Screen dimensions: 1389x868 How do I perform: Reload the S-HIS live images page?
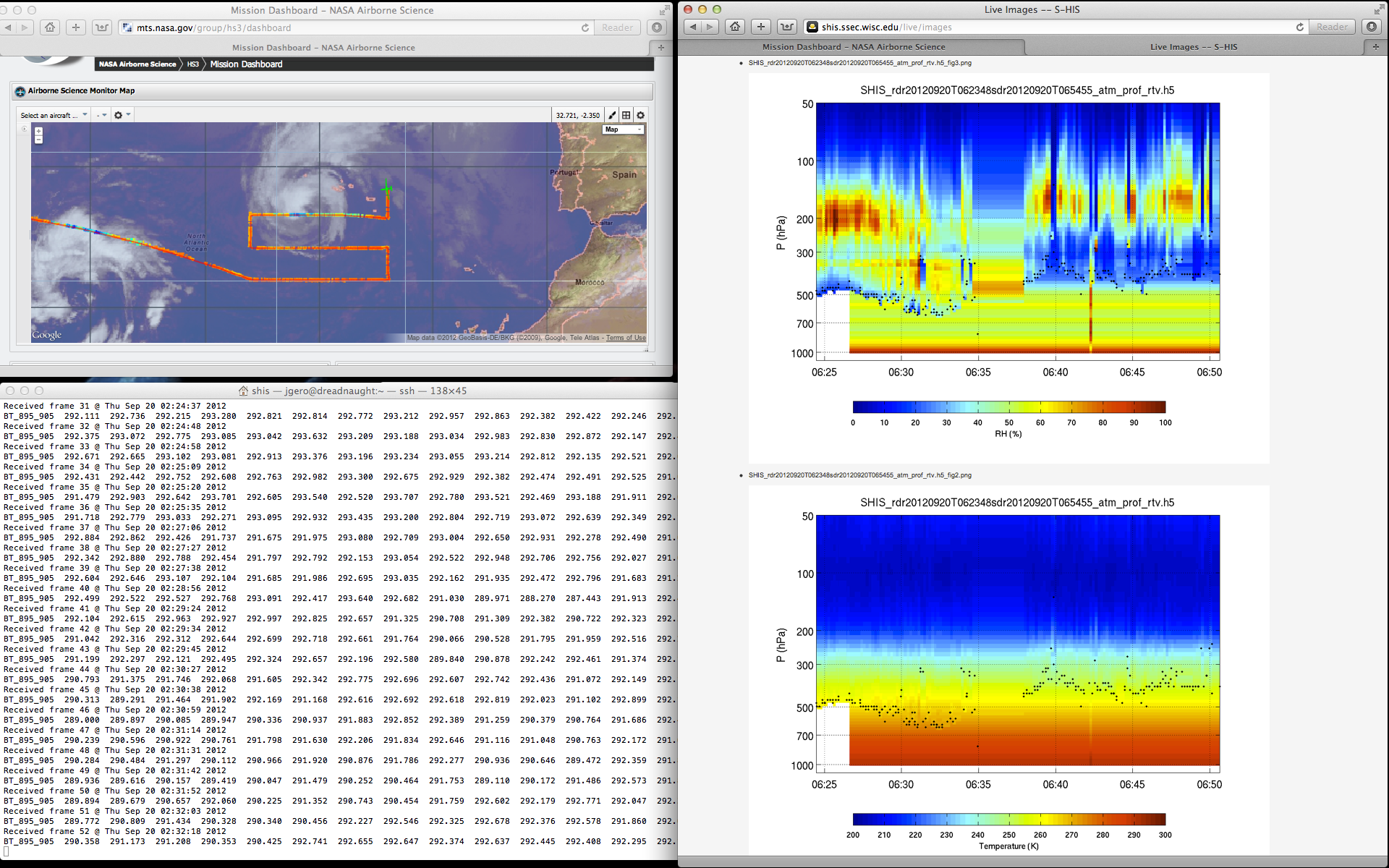click(x=1299, y=27)
